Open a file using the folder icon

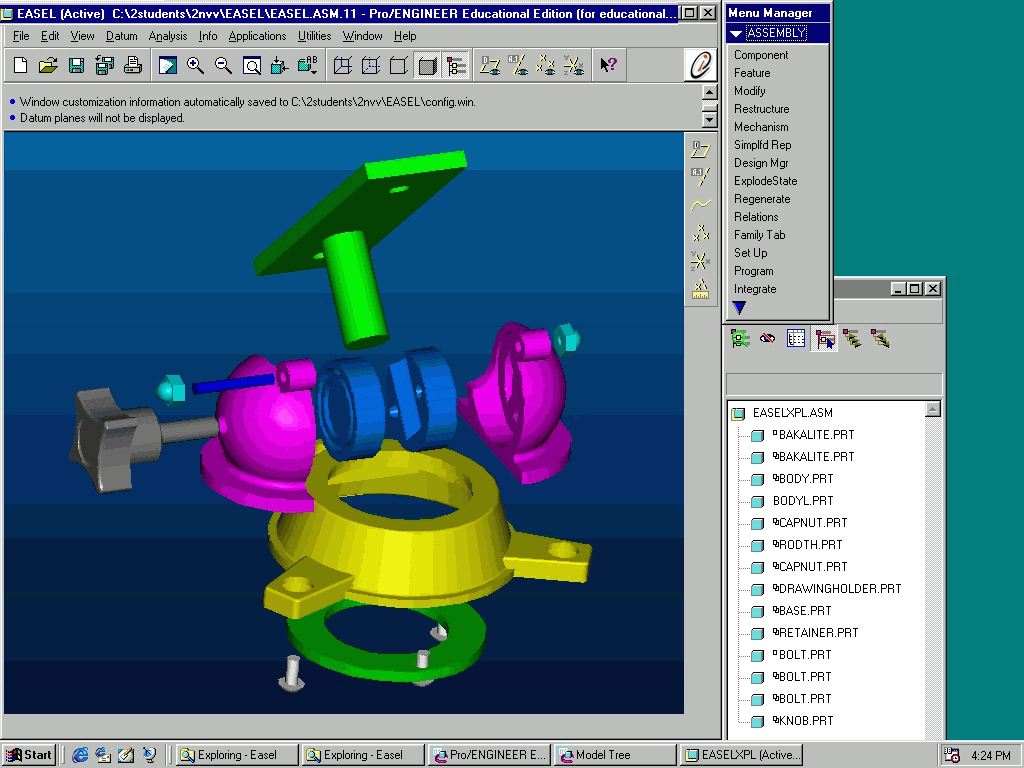coord(48,65)
